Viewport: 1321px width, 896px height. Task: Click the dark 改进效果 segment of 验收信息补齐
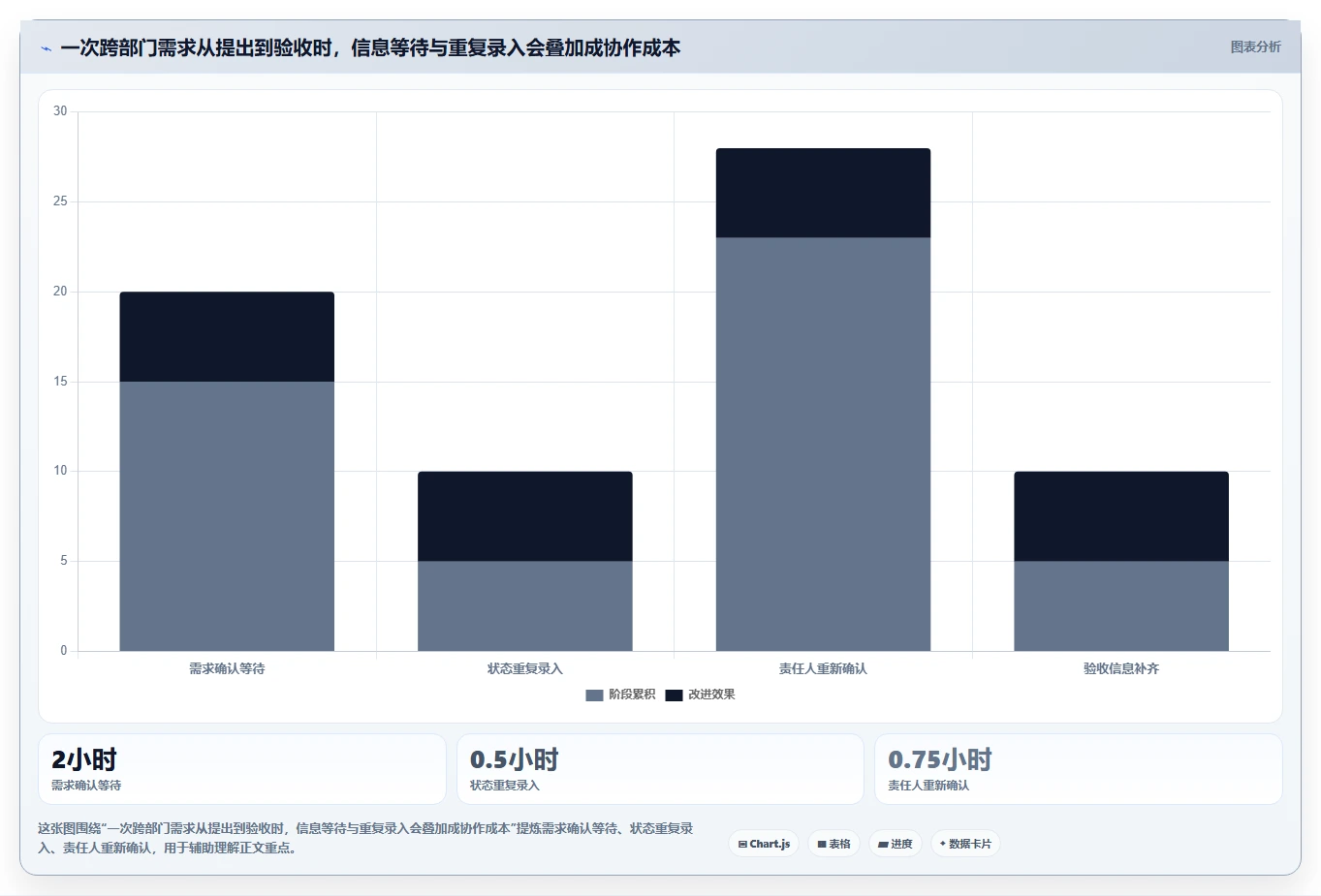coord(1121,516)
